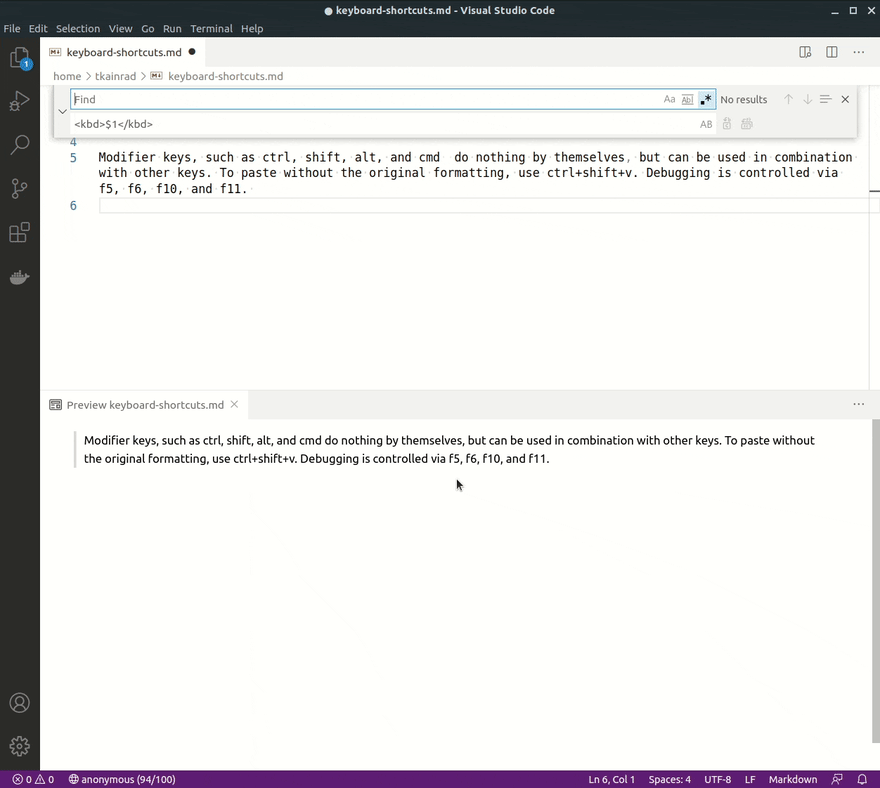Open the Explorer view in activity bar

click(x=20, y=58)
